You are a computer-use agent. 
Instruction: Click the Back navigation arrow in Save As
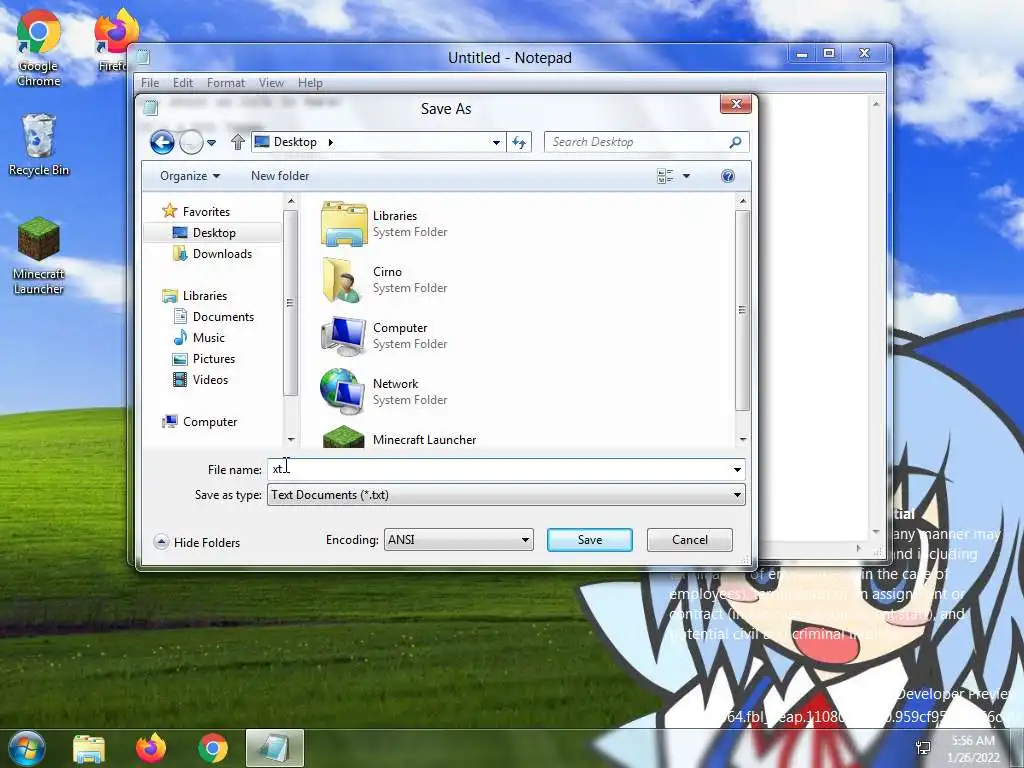point(162,142)
